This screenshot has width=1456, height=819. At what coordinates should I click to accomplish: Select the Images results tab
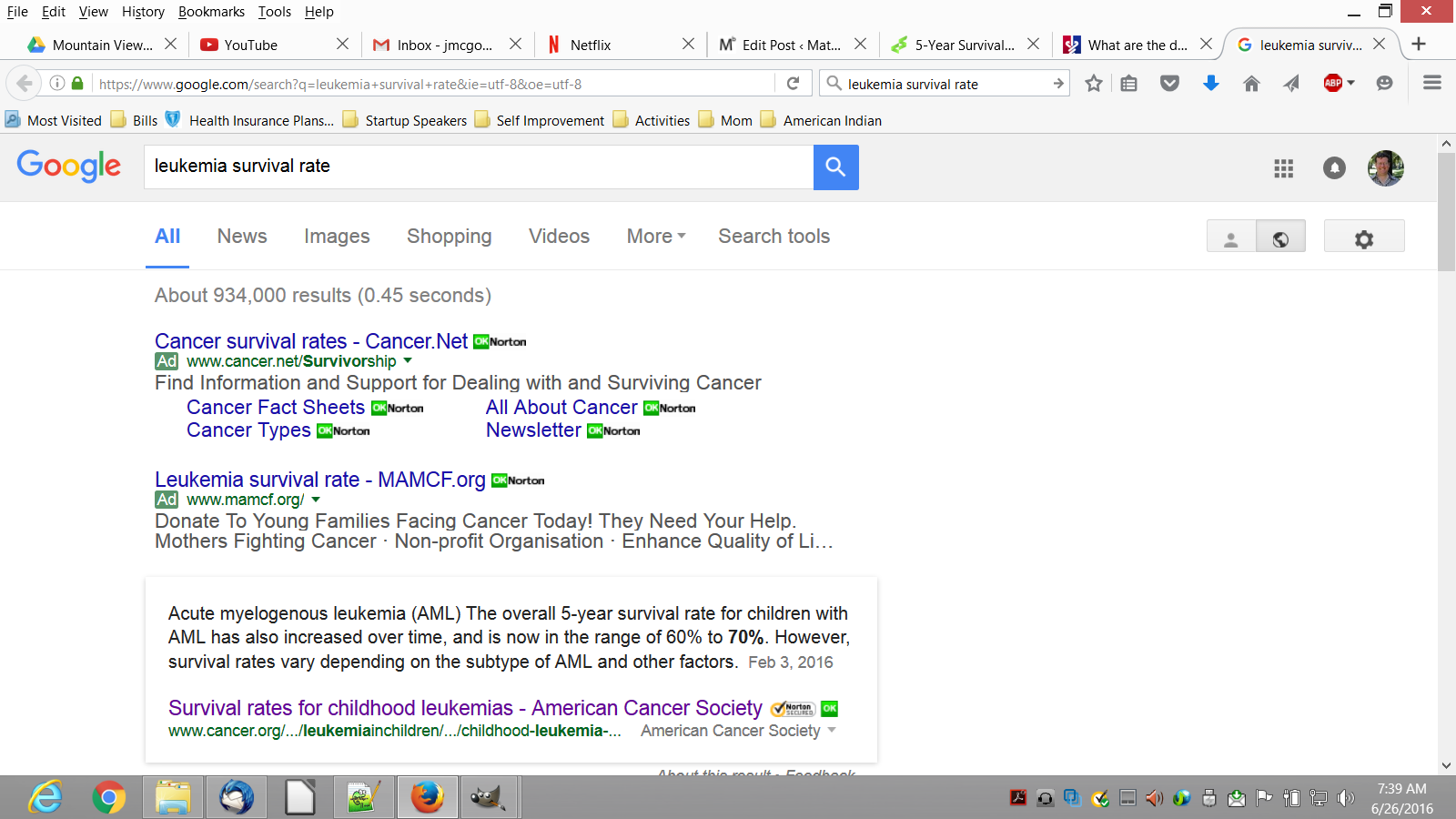337,237
